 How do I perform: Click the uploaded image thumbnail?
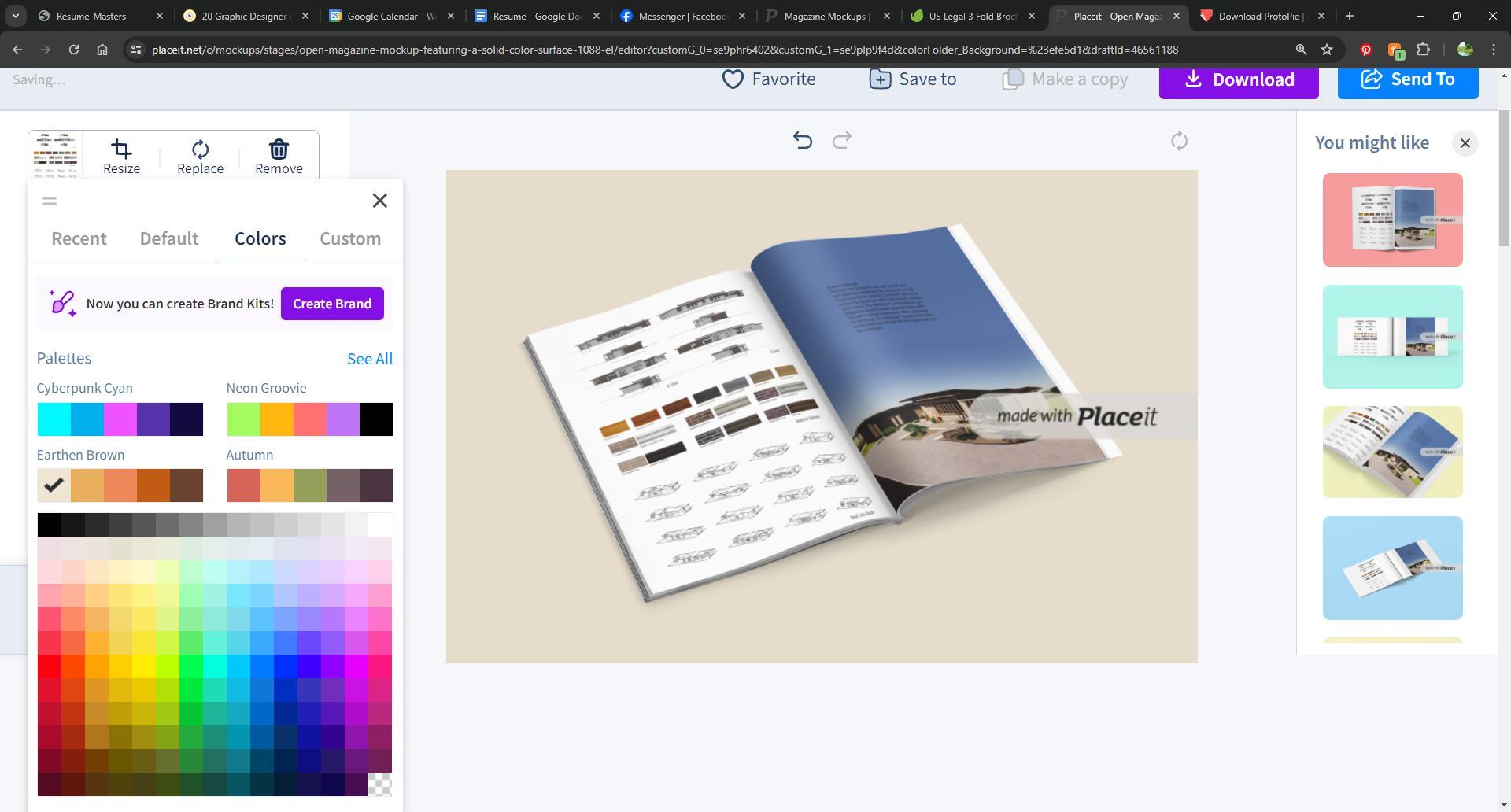pos(55,154)
